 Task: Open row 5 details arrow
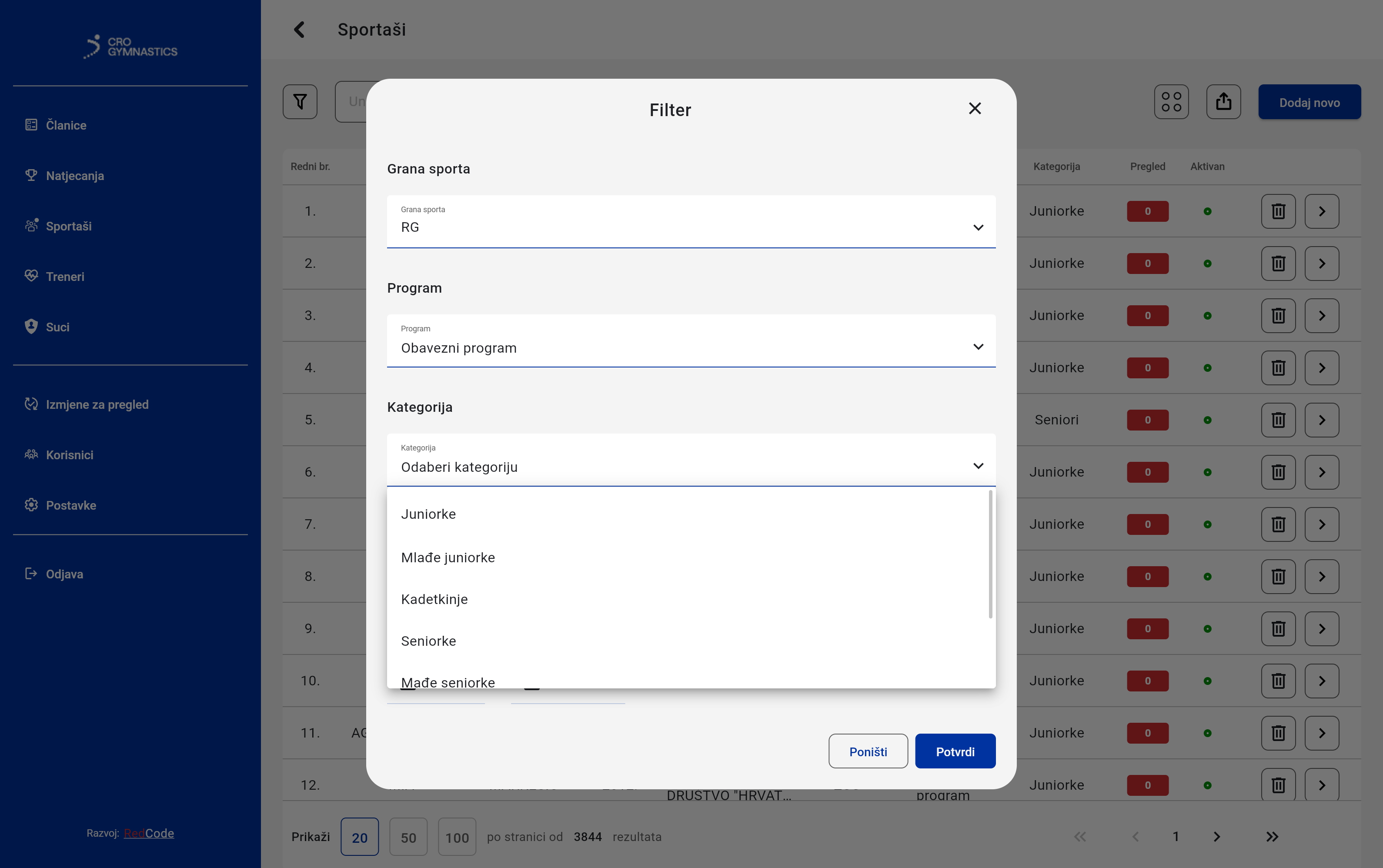point(1322,420)
